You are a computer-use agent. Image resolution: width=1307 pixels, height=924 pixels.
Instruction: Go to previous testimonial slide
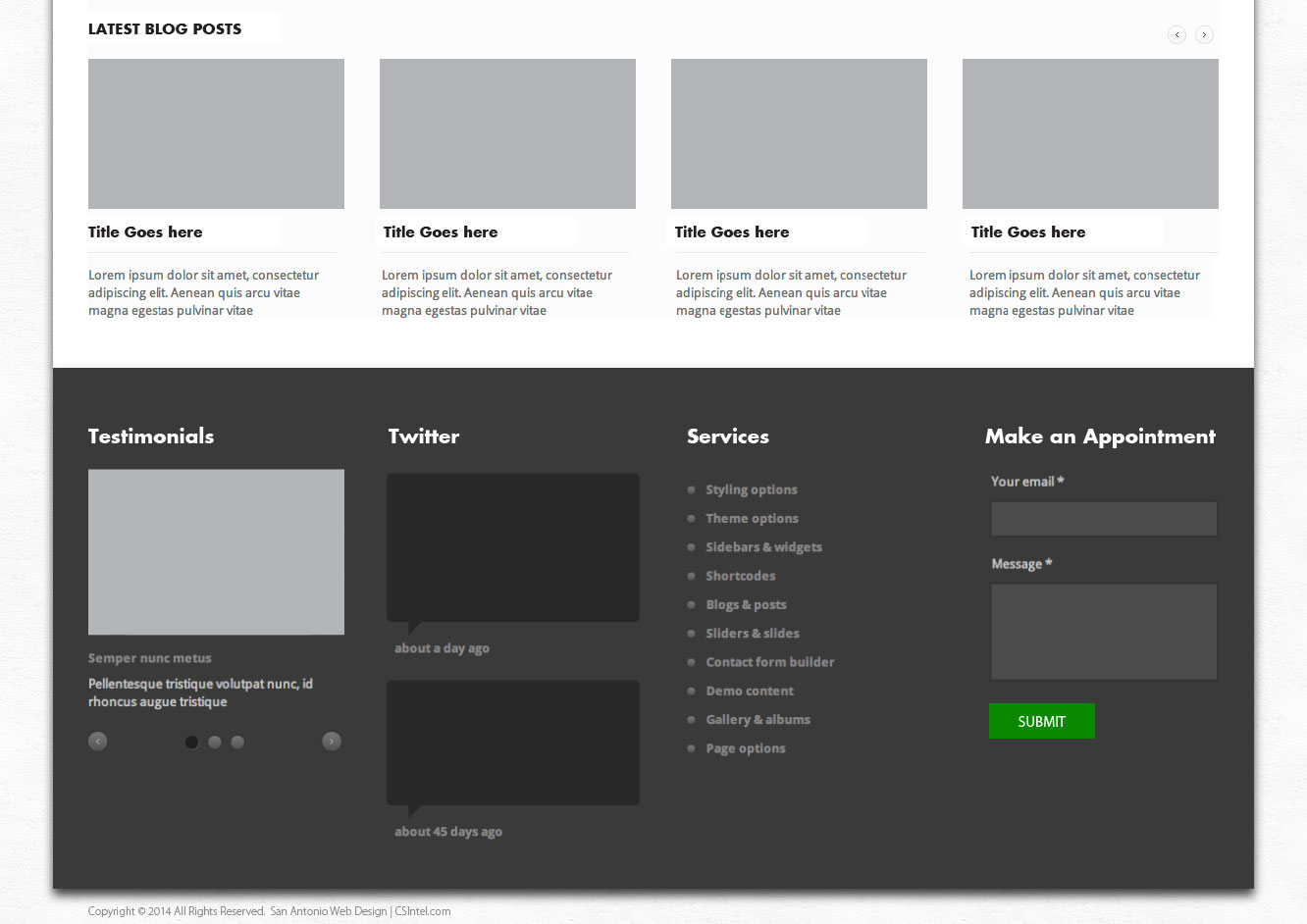pyautogui.click(x=97, y=742)
